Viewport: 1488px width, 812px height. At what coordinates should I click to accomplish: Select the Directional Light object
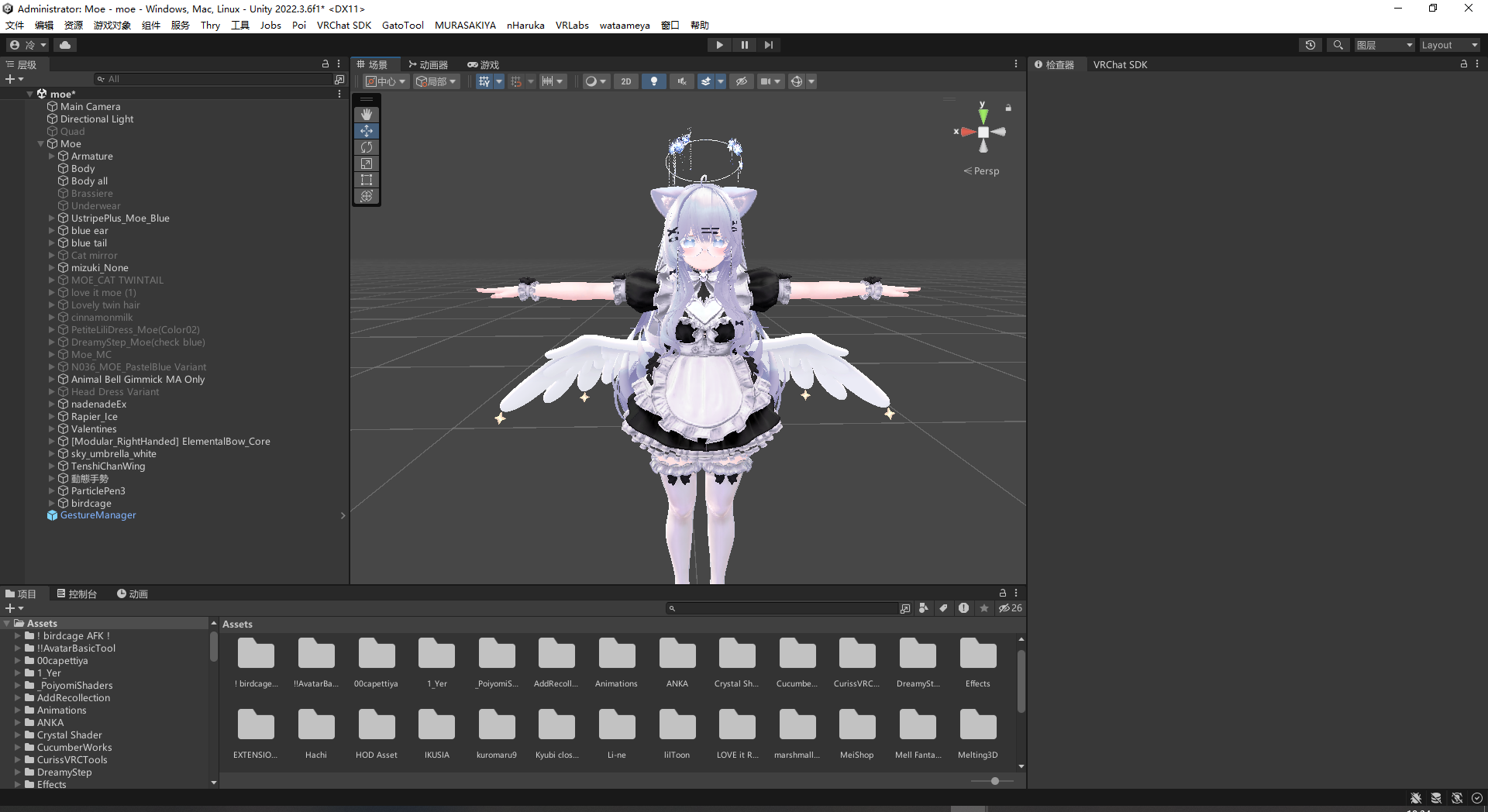point(97,119)
